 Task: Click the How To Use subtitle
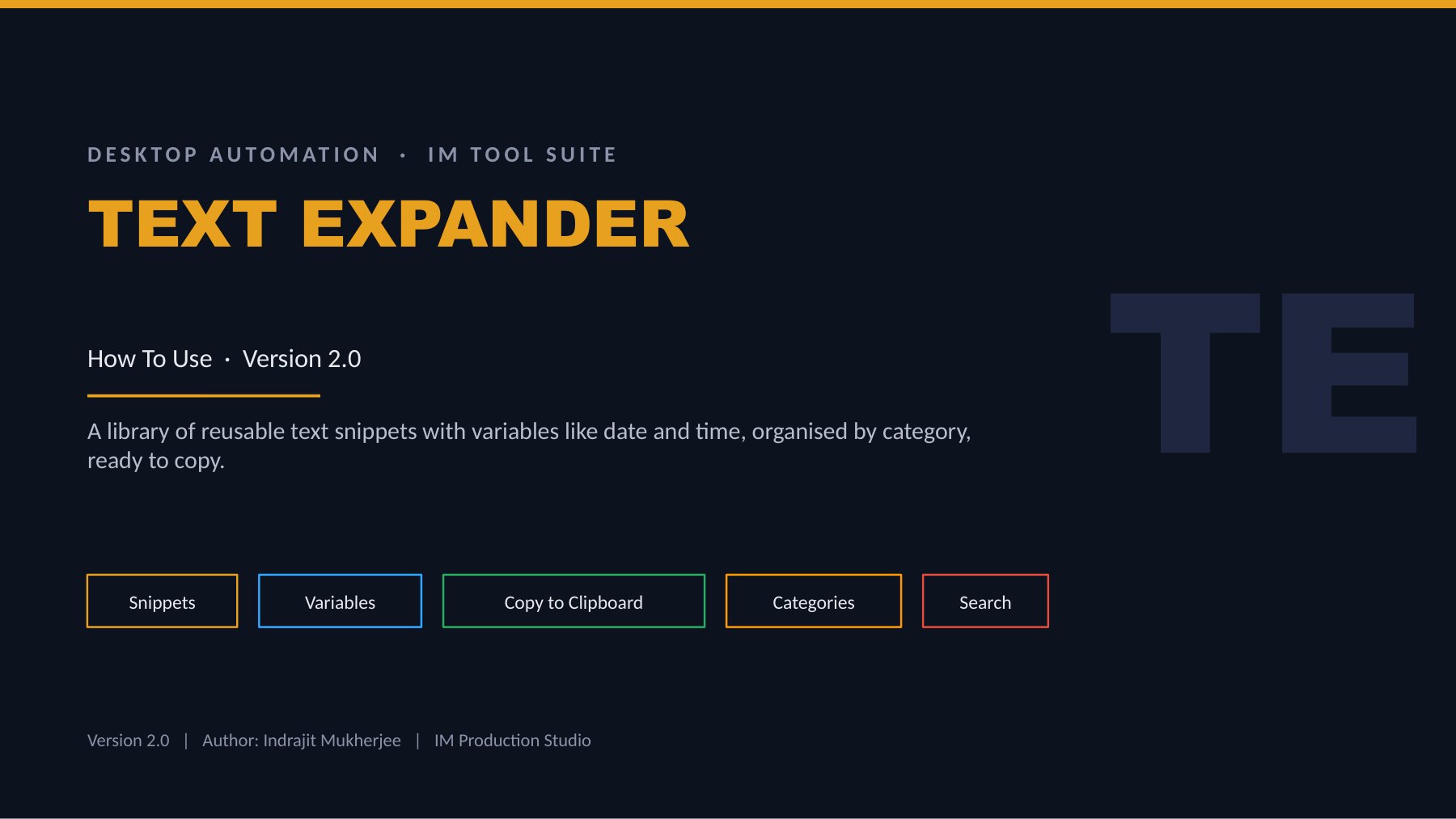[x=150, y=358]
